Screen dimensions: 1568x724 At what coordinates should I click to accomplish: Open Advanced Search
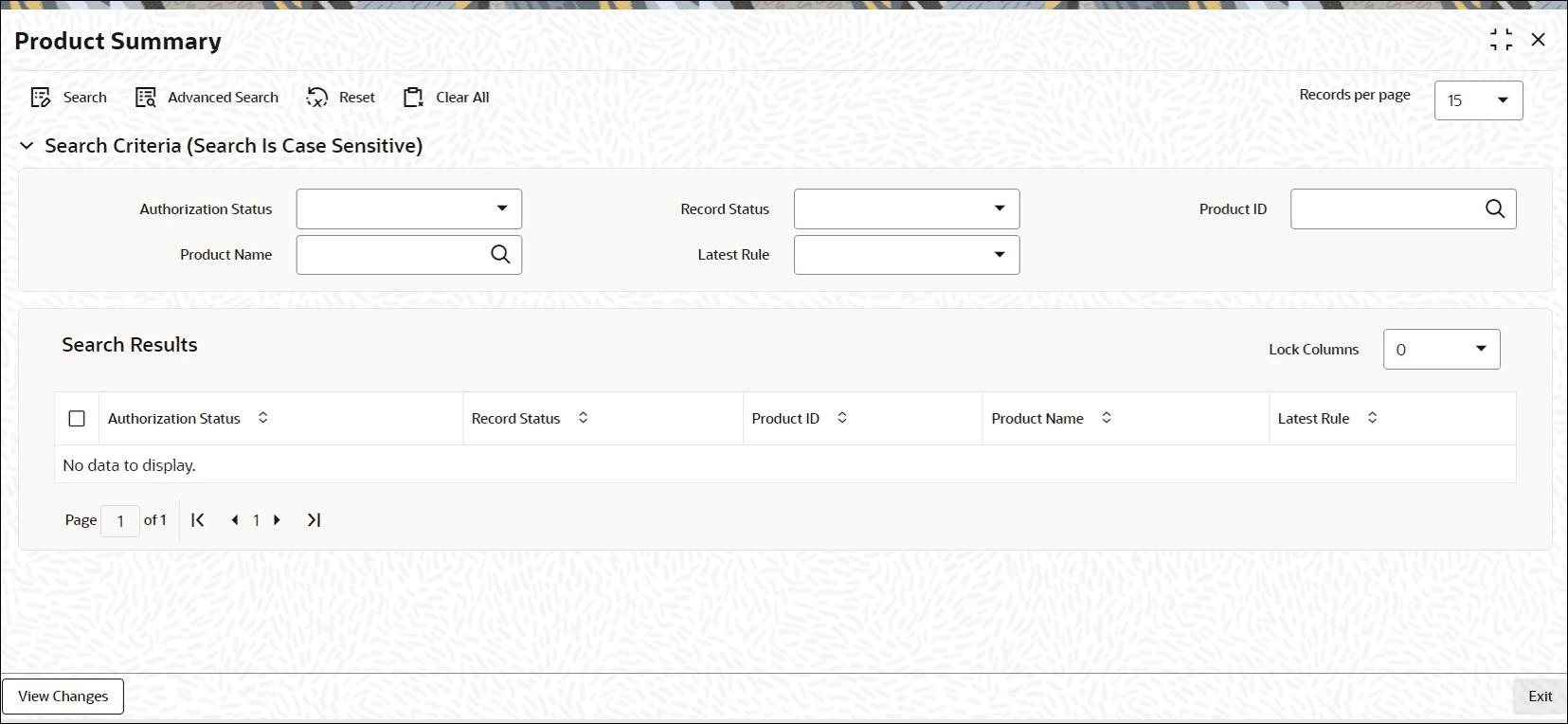pyautogui.click(x=207, y=98)
